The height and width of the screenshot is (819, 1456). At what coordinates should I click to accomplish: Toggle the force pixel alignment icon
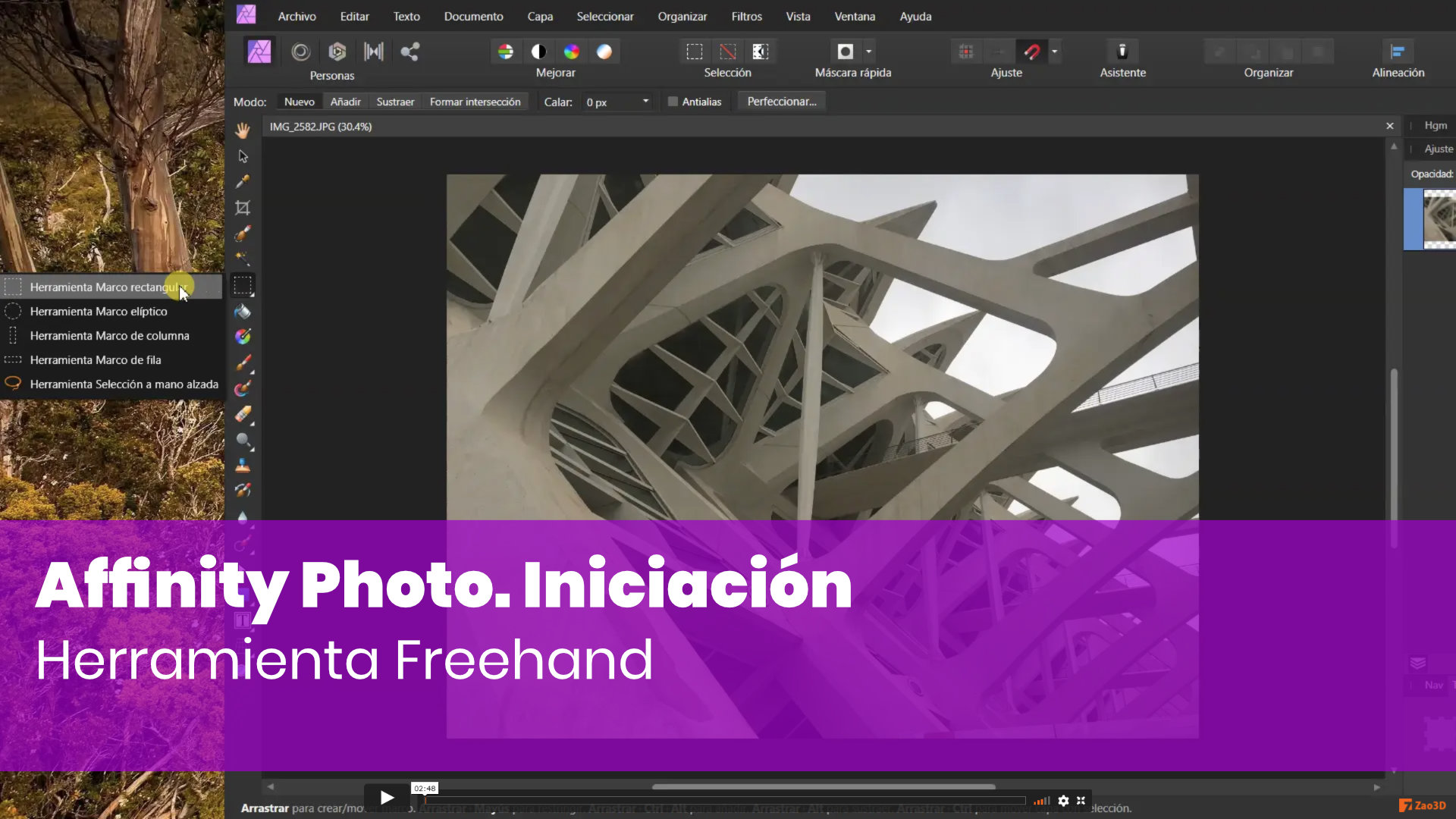coord(966,52)
